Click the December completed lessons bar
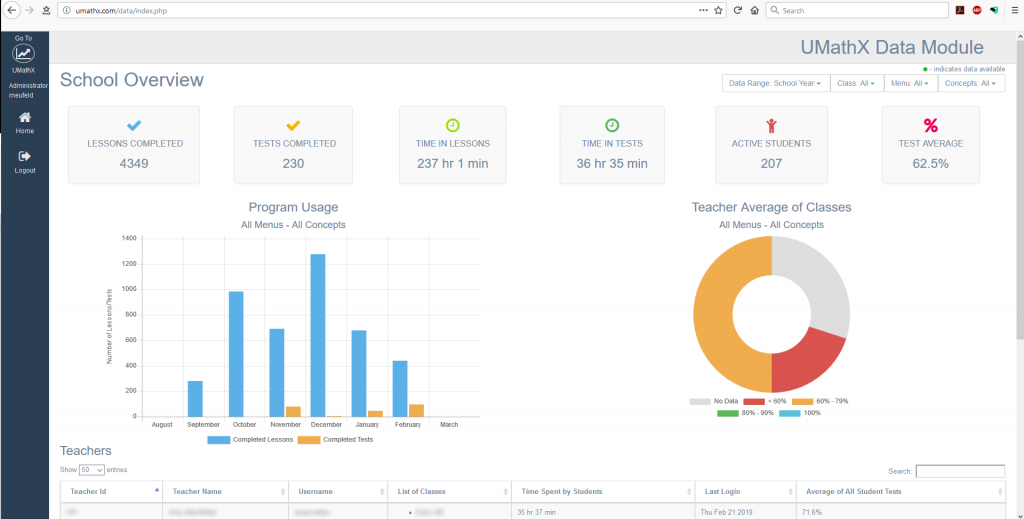This screenshot has width=1024, height=519. (317, 336)
